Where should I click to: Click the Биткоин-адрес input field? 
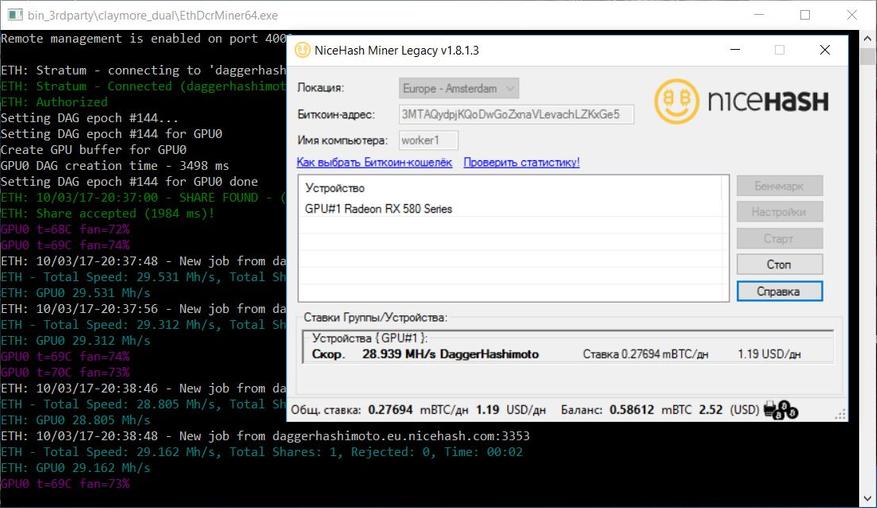click(516, 114)
